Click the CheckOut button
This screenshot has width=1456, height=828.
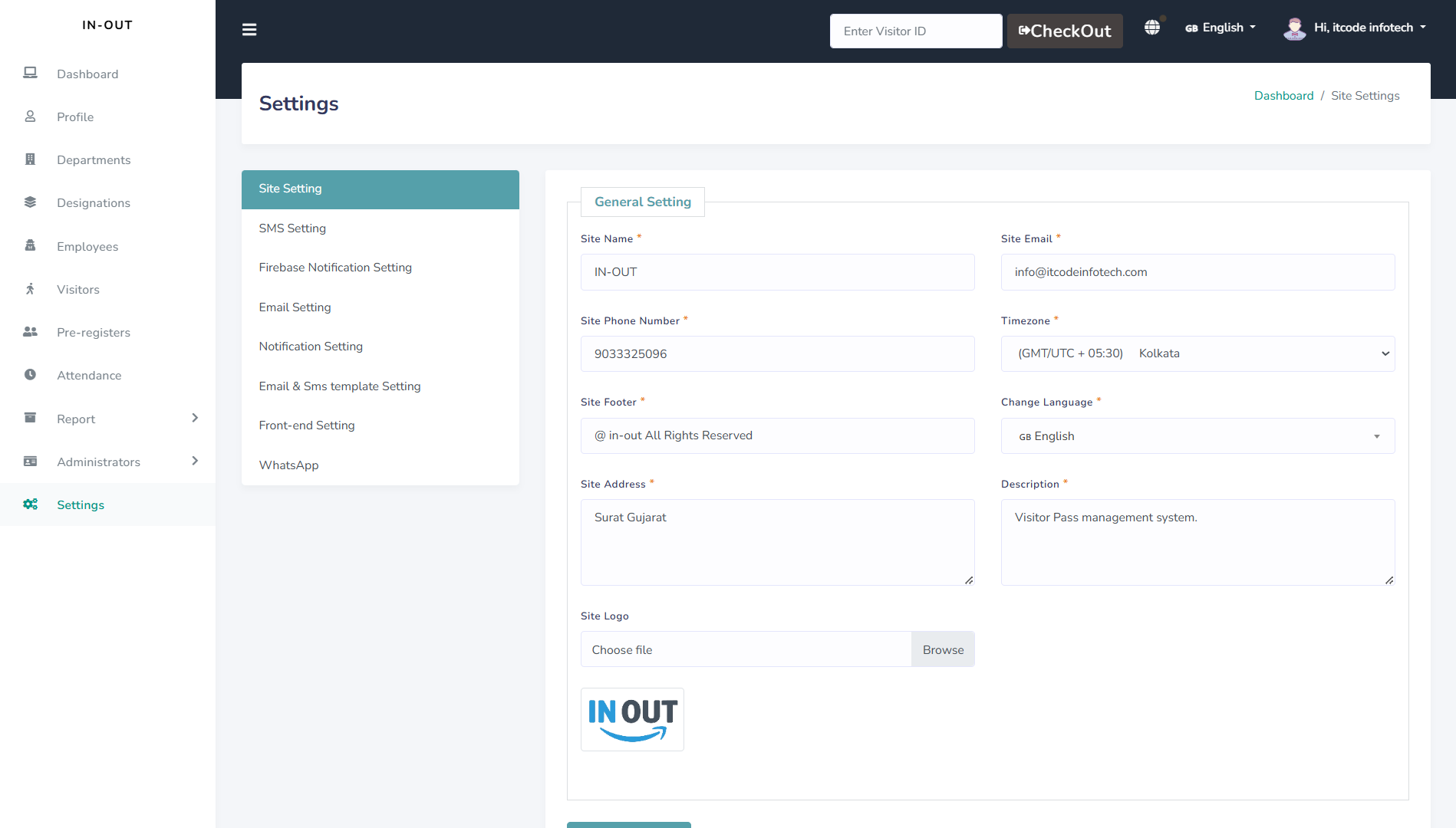(1065, 31)
